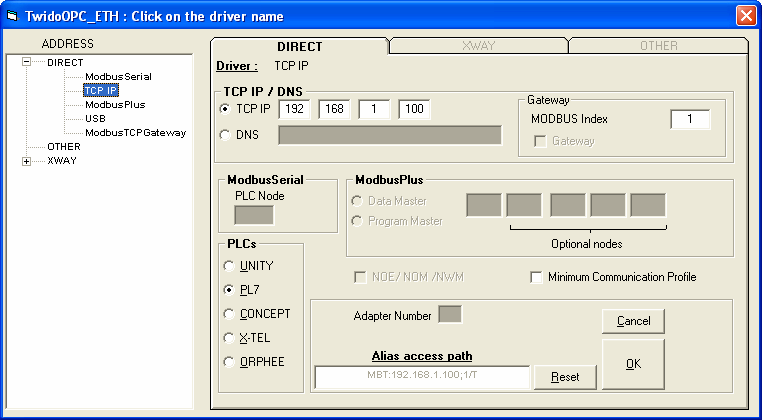Select ModbusTCPGateway driver in tree

tap(136, 133)
